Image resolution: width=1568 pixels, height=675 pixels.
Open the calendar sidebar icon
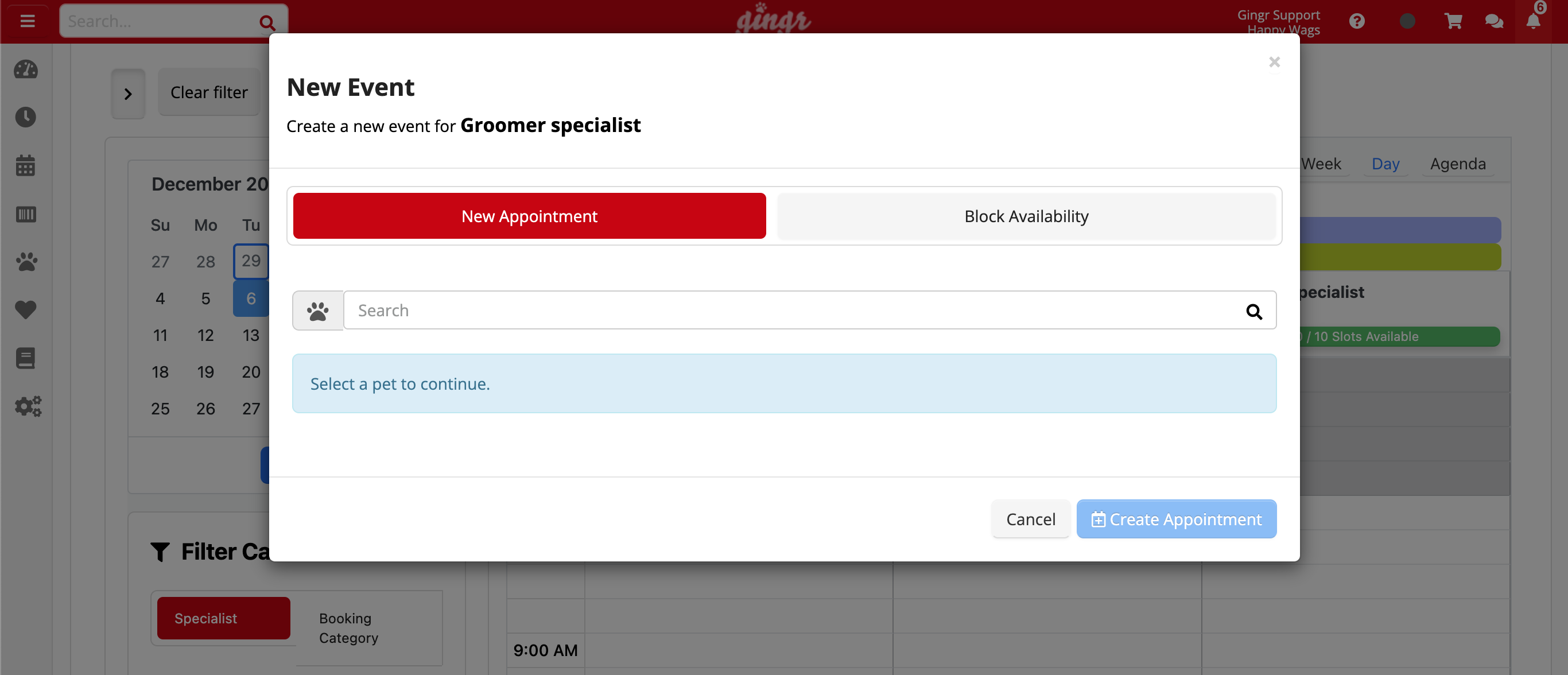[26, 165]
